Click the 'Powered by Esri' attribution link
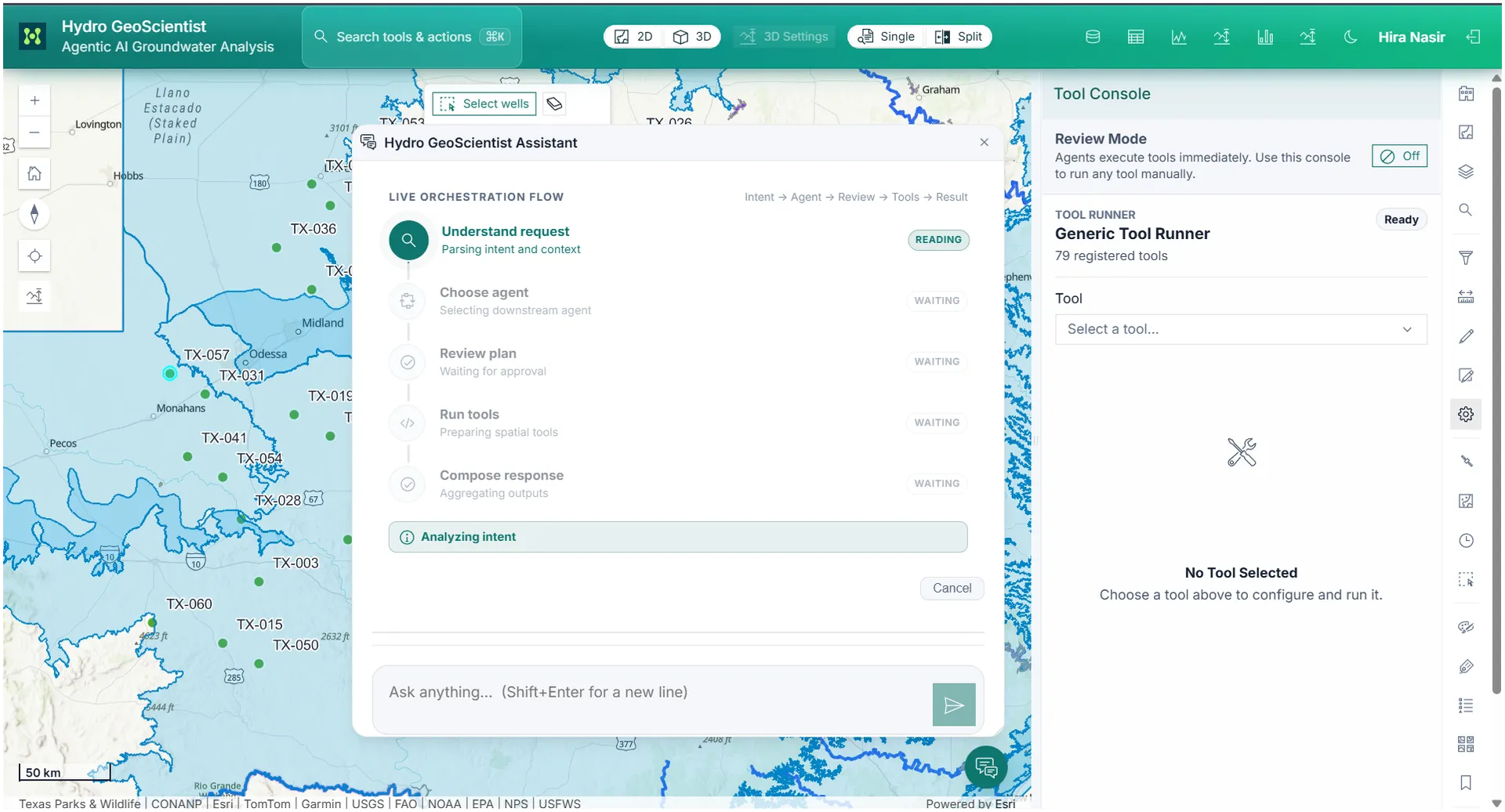 pyautogui.click(x=970, y=803)
